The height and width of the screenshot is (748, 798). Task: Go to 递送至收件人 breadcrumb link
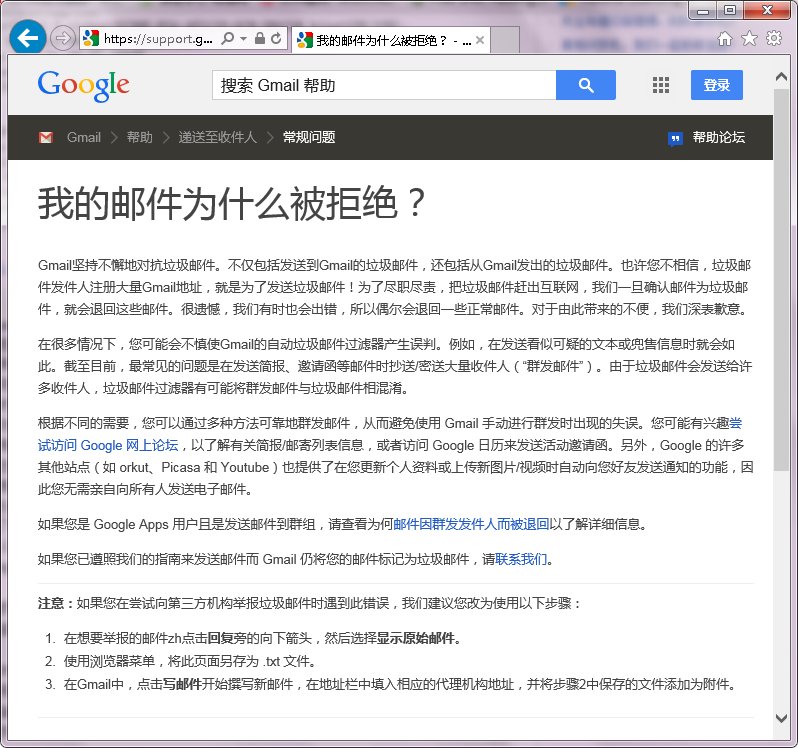coord(217,137)
